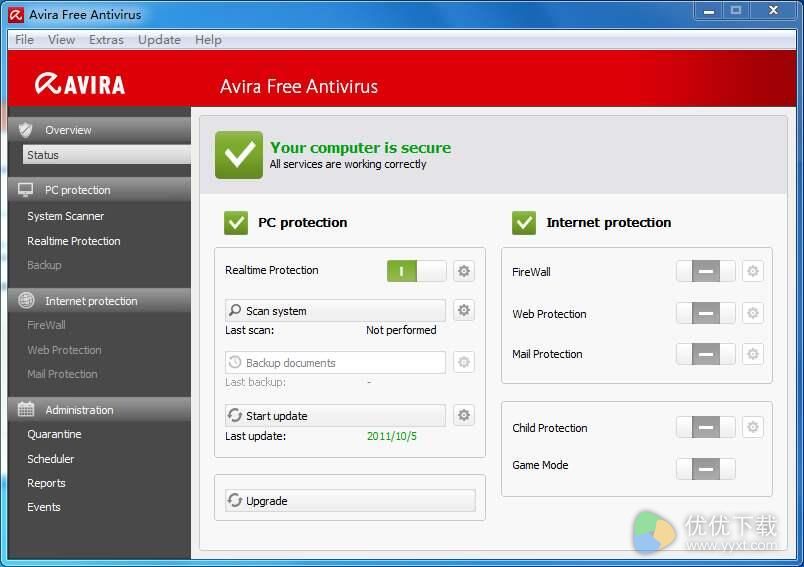Open System Scanner in sidebar

pos(66,216)
